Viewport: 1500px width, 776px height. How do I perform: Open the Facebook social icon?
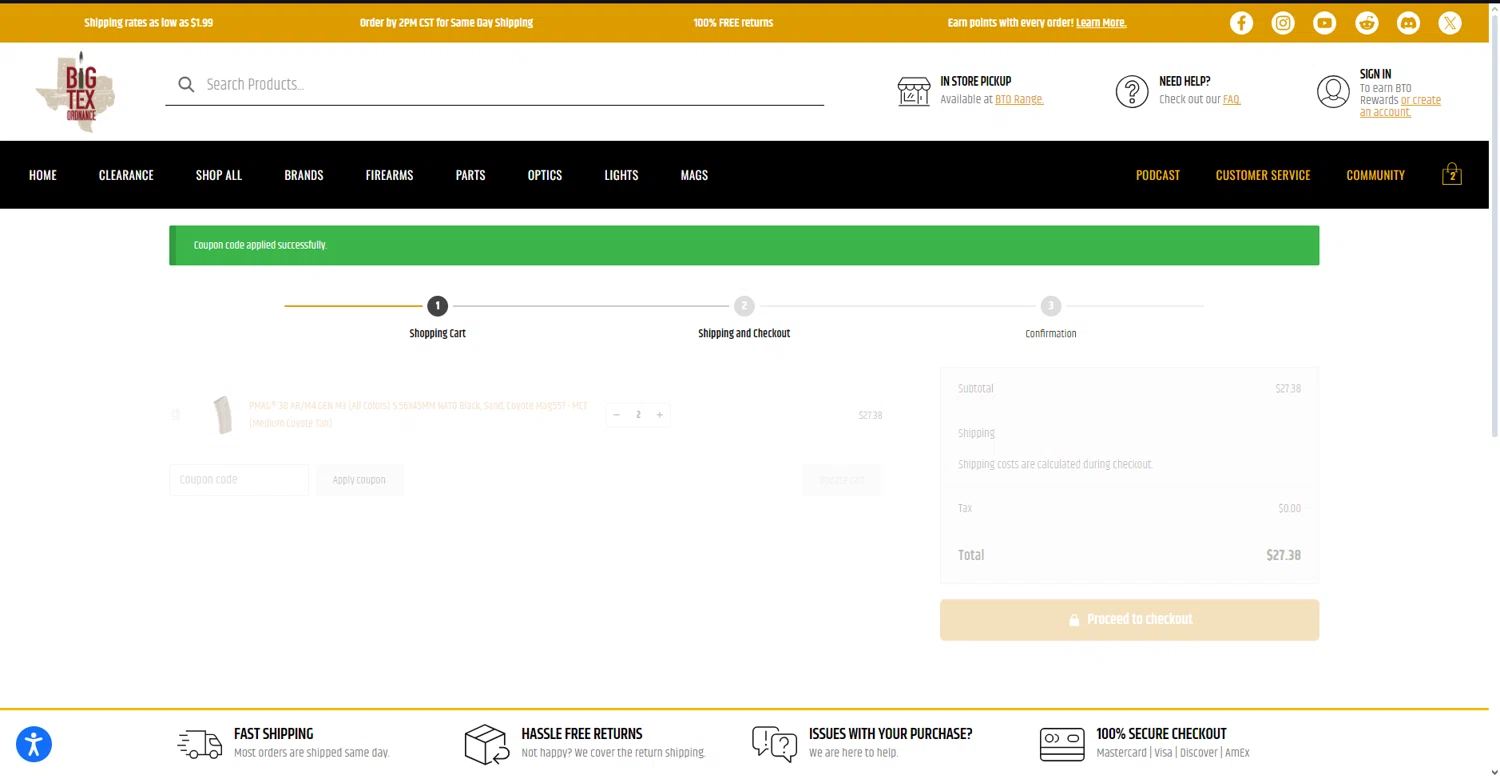pyautogui.click(x=1241, y=23)
